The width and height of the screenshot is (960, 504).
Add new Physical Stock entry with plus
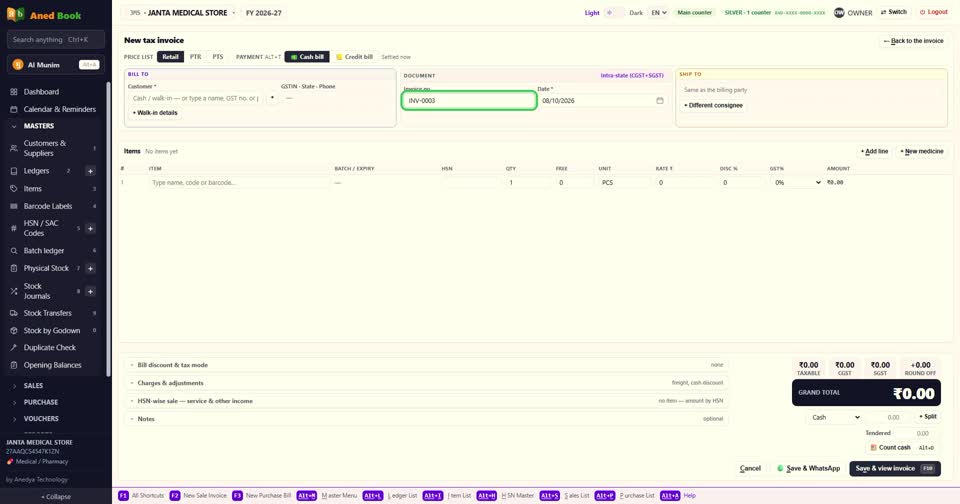click(x=90, y=268)
